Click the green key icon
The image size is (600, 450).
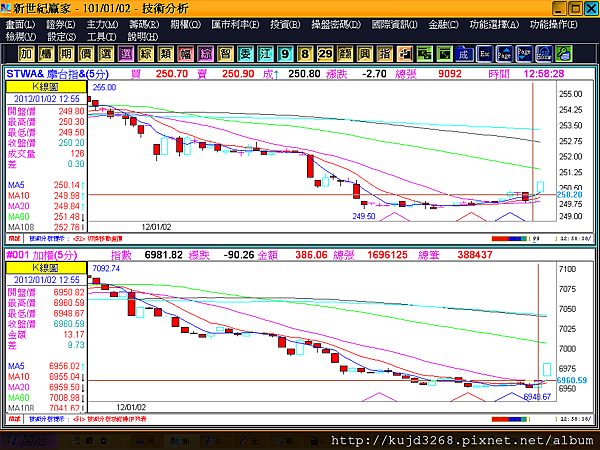coord(564,54)
